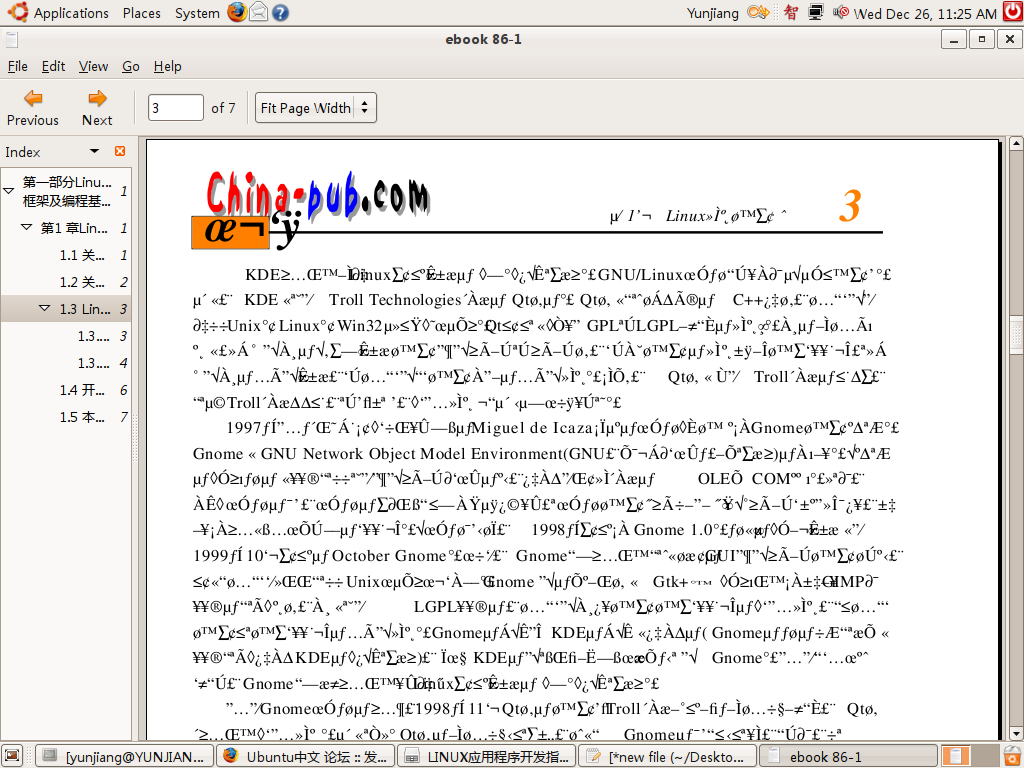Image resolution: width=1024 pixels, height=768 pixels.
Task: Click the ebook window menu icon
Action: [x=12, y=39]
